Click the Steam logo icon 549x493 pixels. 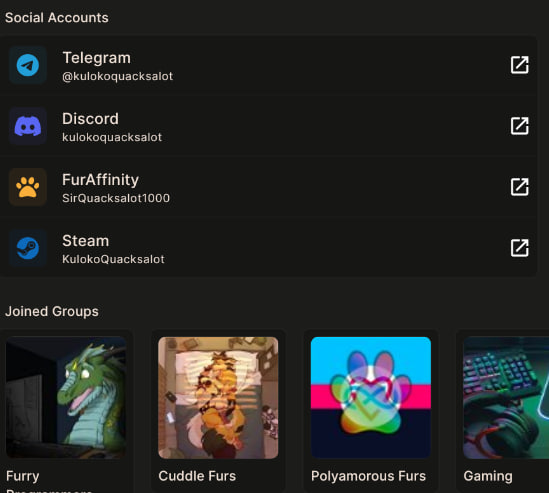point(28,248)
